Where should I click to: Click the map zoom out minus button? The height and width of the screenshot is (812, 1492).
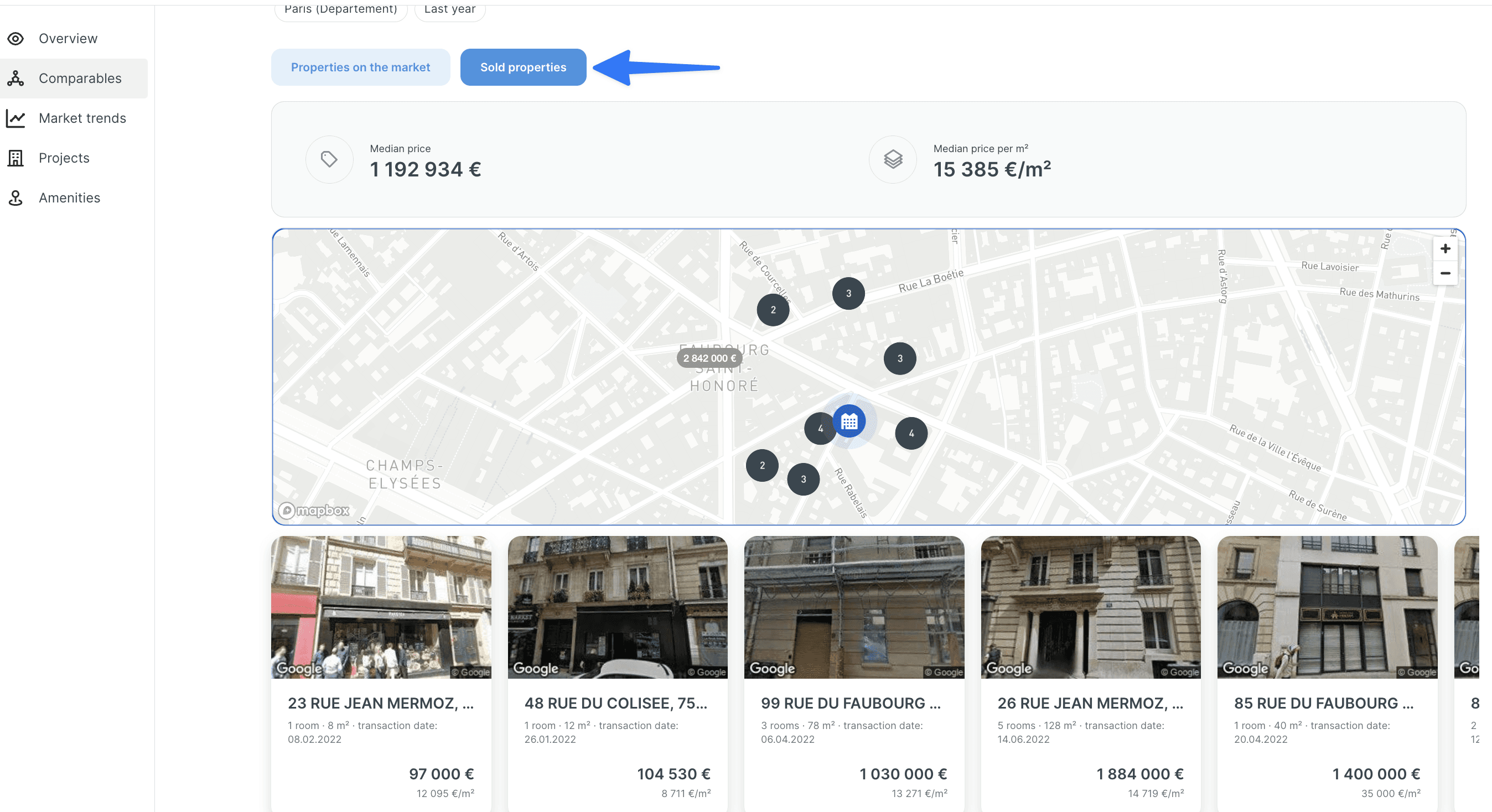[x=1445, y=273]
